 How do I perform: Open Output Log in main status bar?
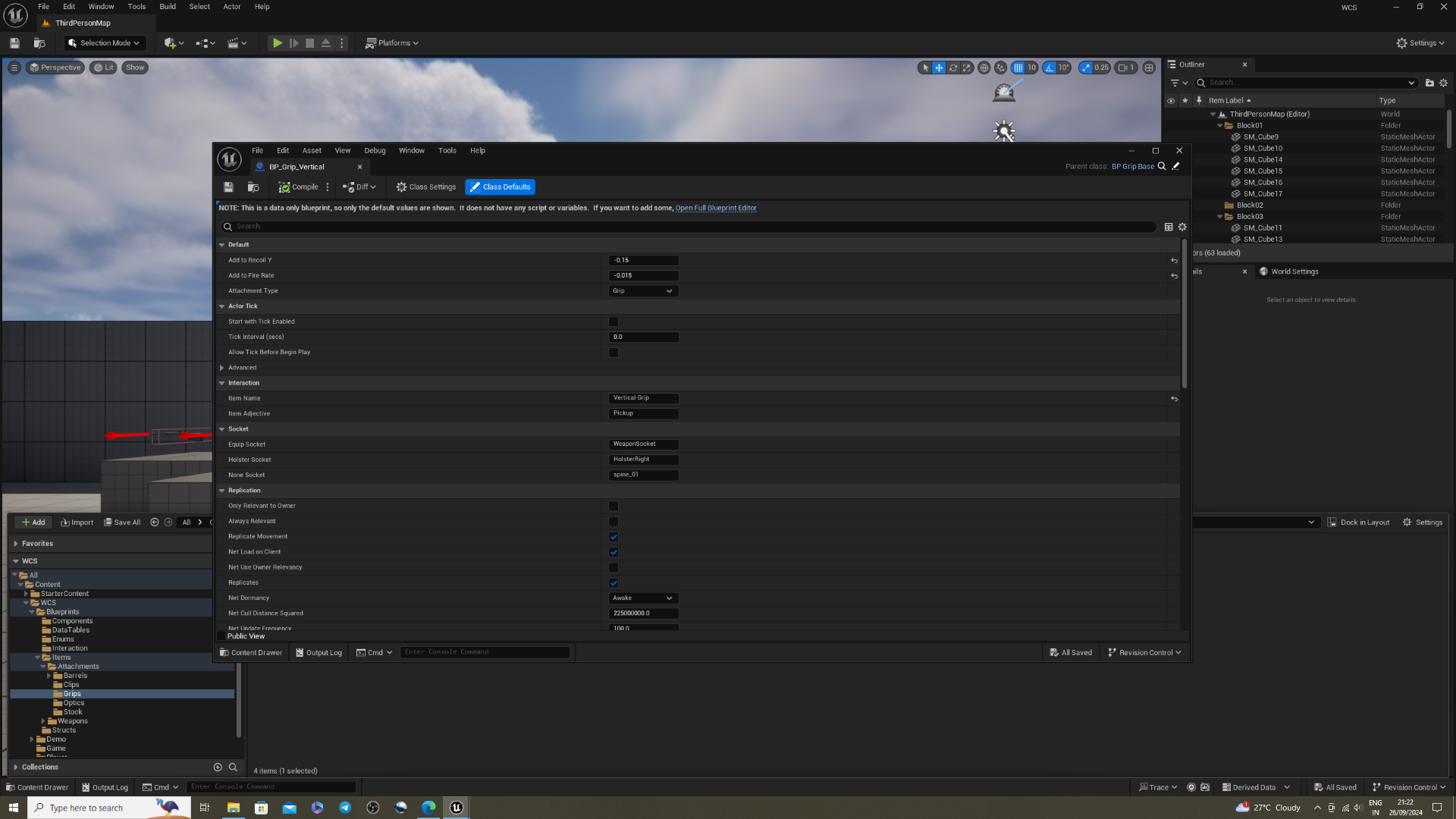(x=105, y=787)
